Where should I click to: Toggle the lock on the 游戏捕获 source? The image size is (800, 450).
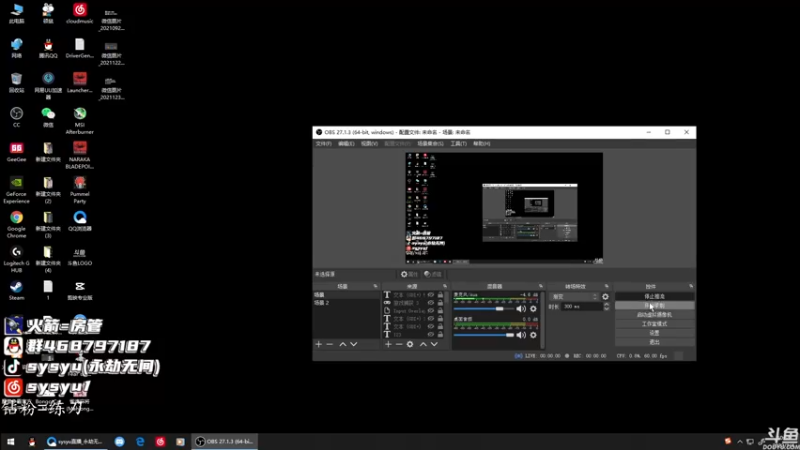point(440,303)
